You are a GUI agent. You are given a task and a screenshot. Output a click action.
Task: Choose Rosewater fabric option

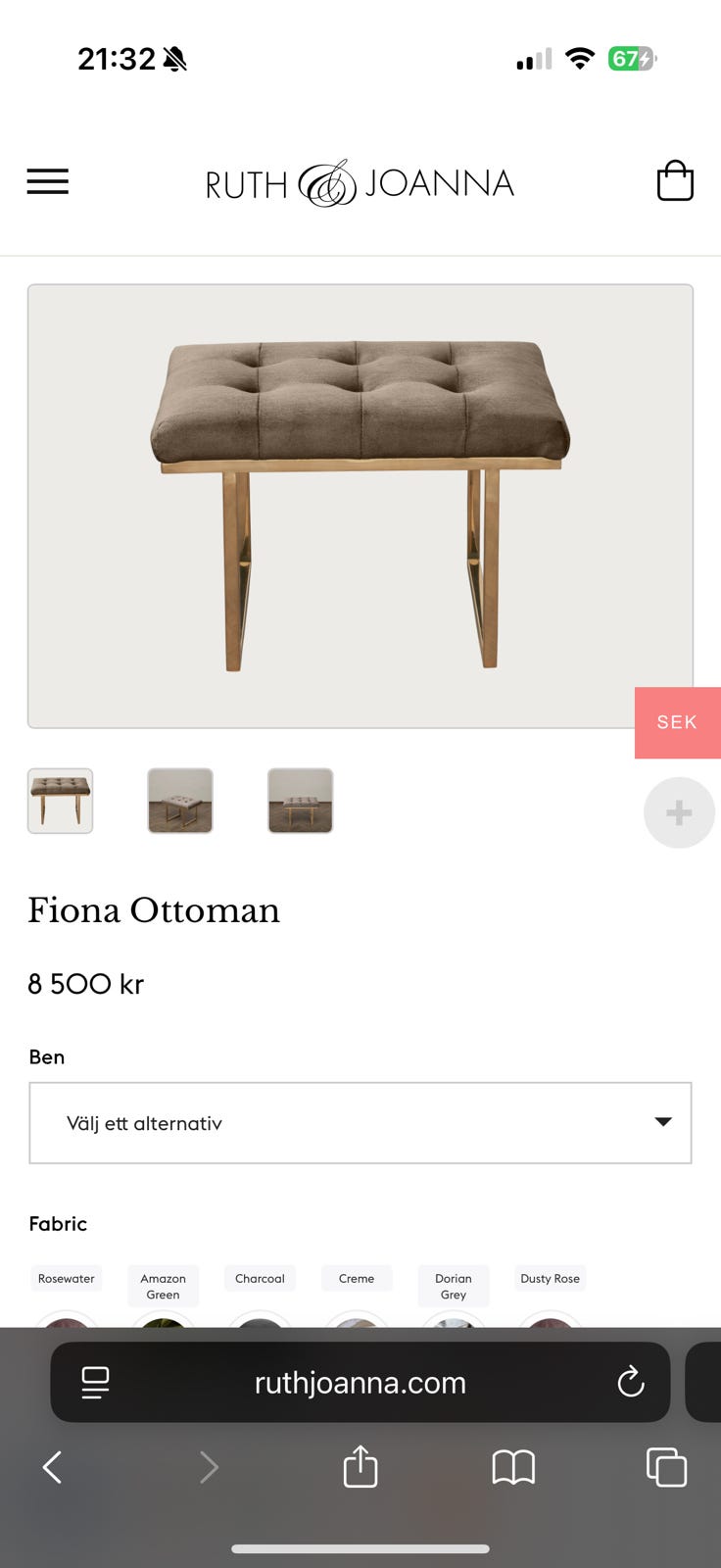point(67,1279)
